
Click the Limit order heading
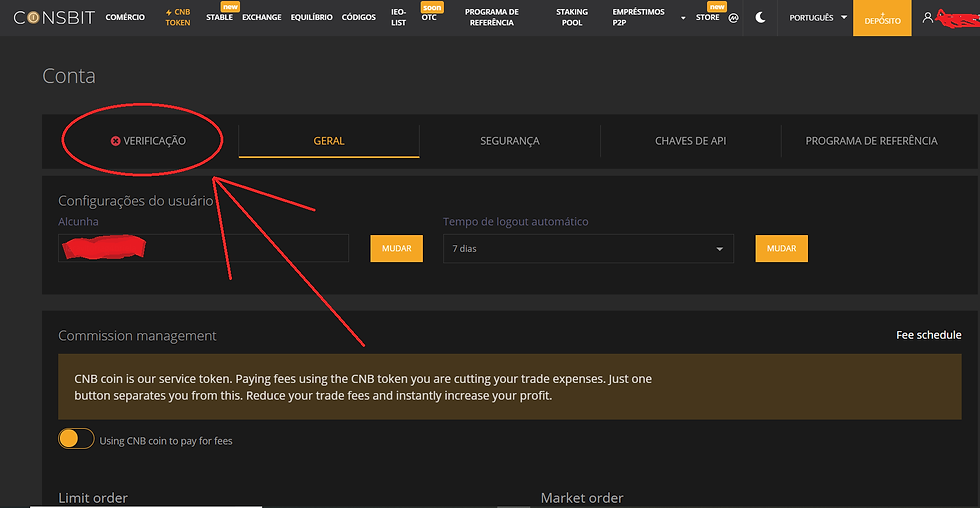click(92, 498)
